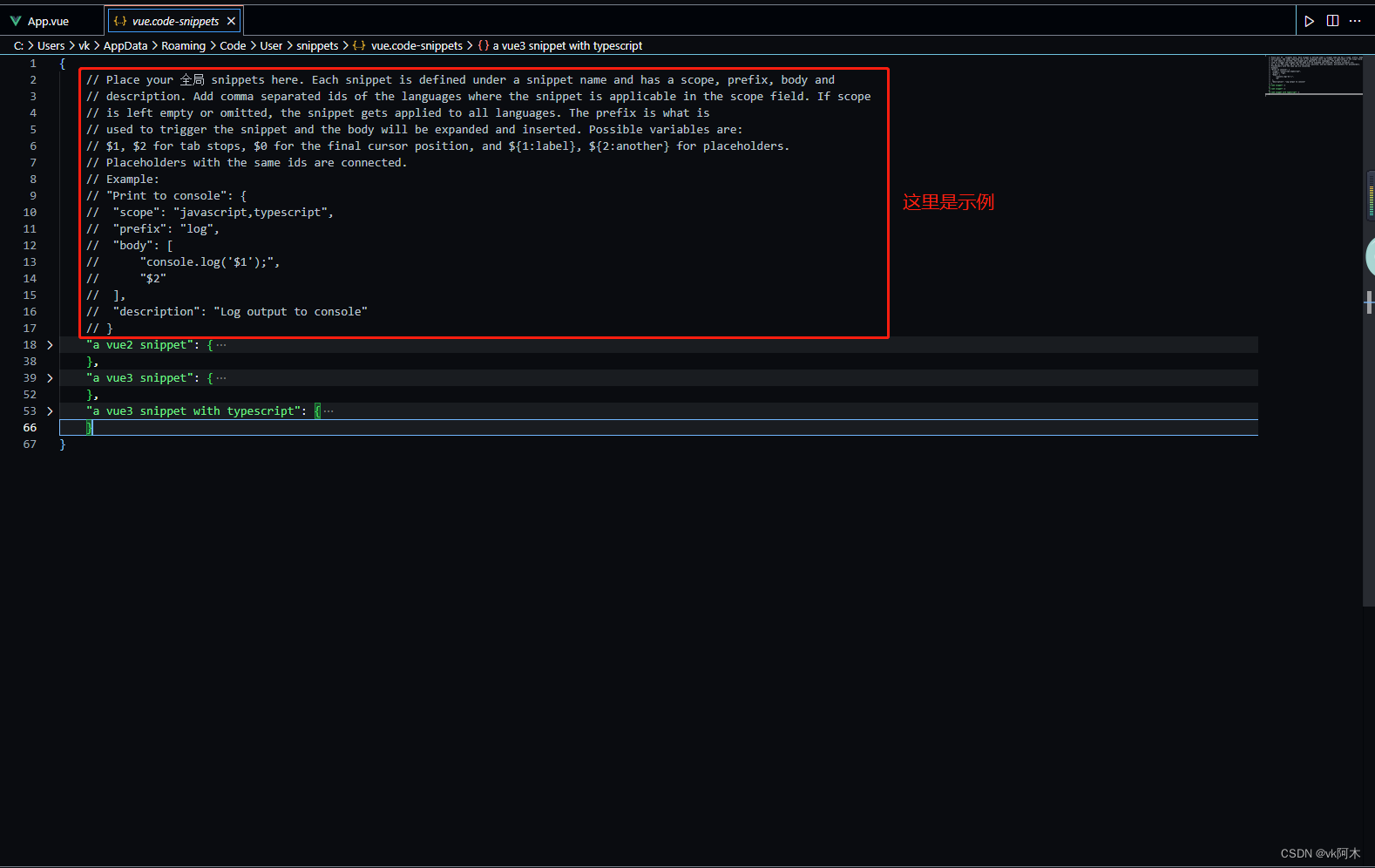The height and width of the screenshot is (868, 1375).
Task: Click the editor vertical scrollbar
Action: [x=1369, y=331]
